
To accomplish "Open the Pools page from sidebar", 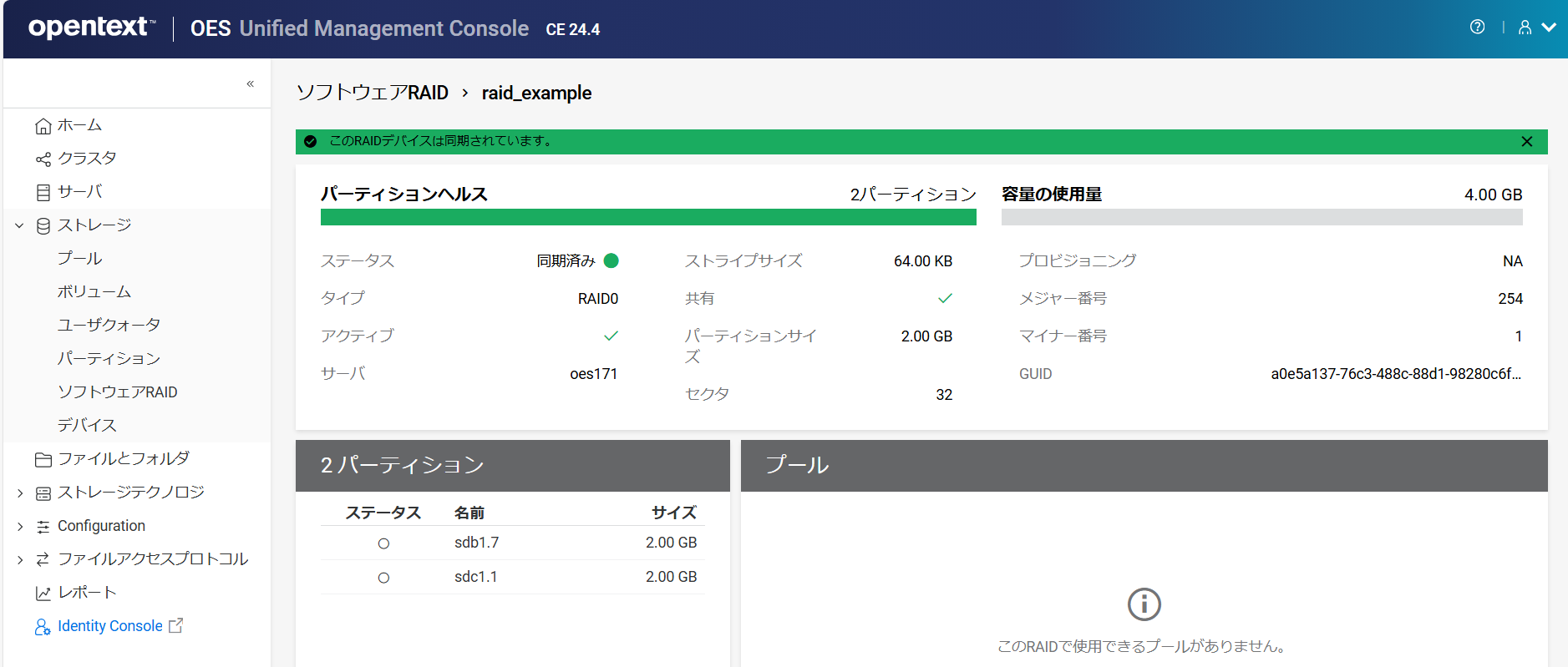I will [79, 259].
